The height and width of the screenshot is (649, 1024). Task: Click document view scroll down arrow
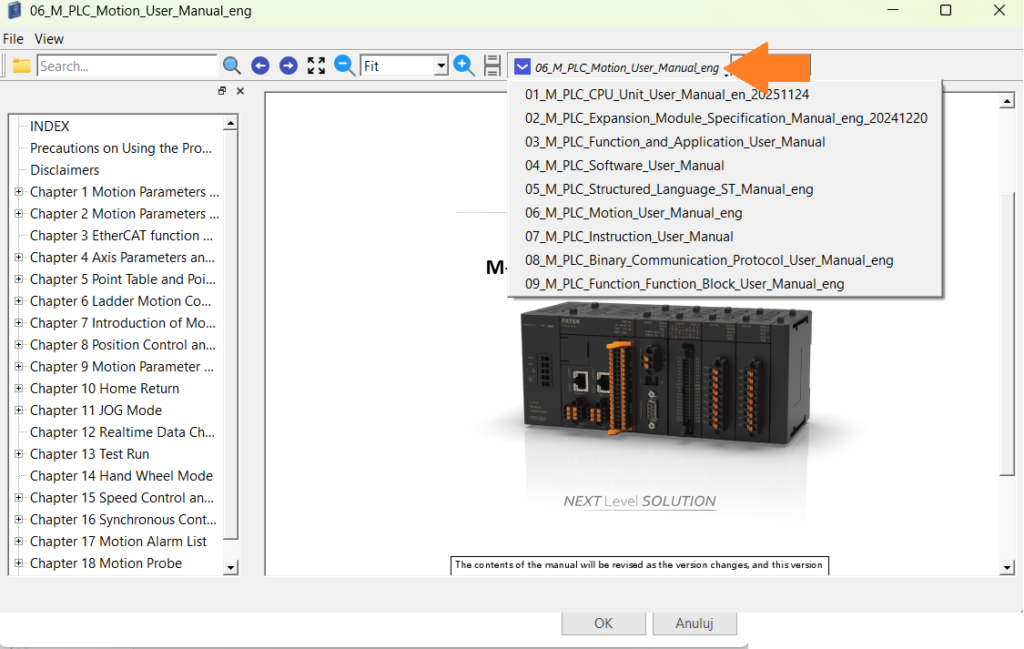point(1007,568)
